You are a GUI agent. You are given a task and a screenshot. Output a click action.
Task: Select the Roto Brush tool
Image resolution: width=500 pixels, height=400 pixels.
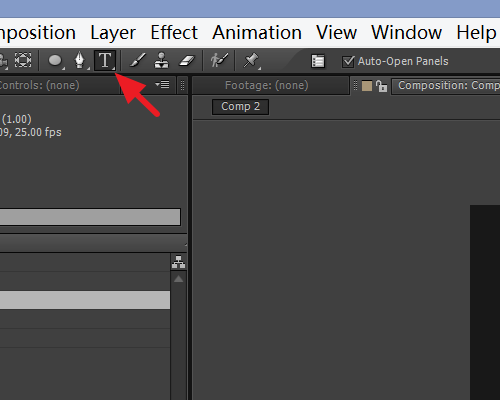click(219, 61)
